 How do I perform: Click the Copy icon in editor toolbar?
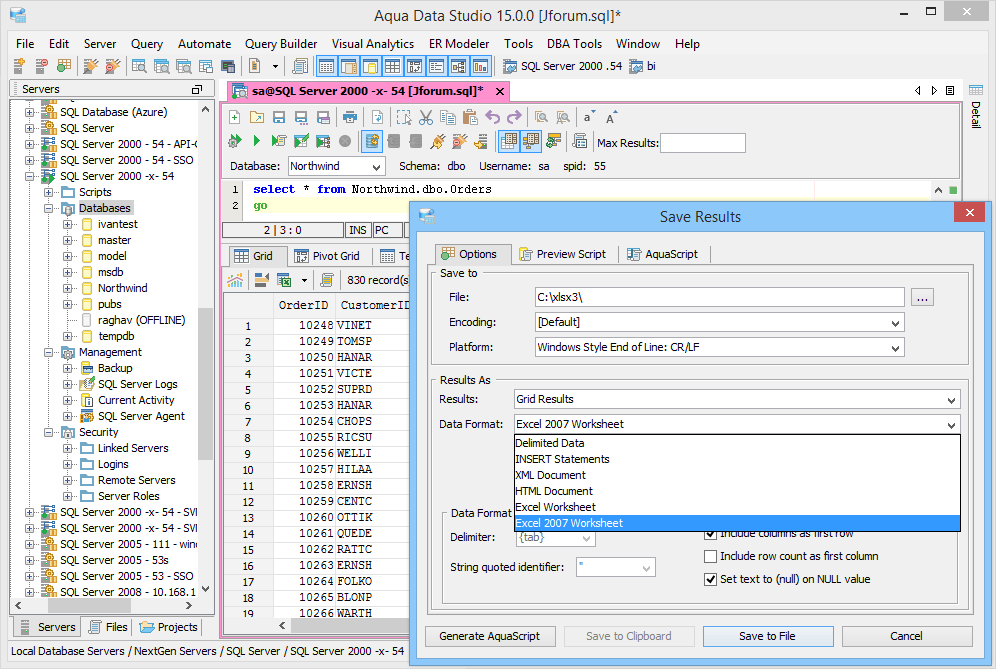click(448, 118)
